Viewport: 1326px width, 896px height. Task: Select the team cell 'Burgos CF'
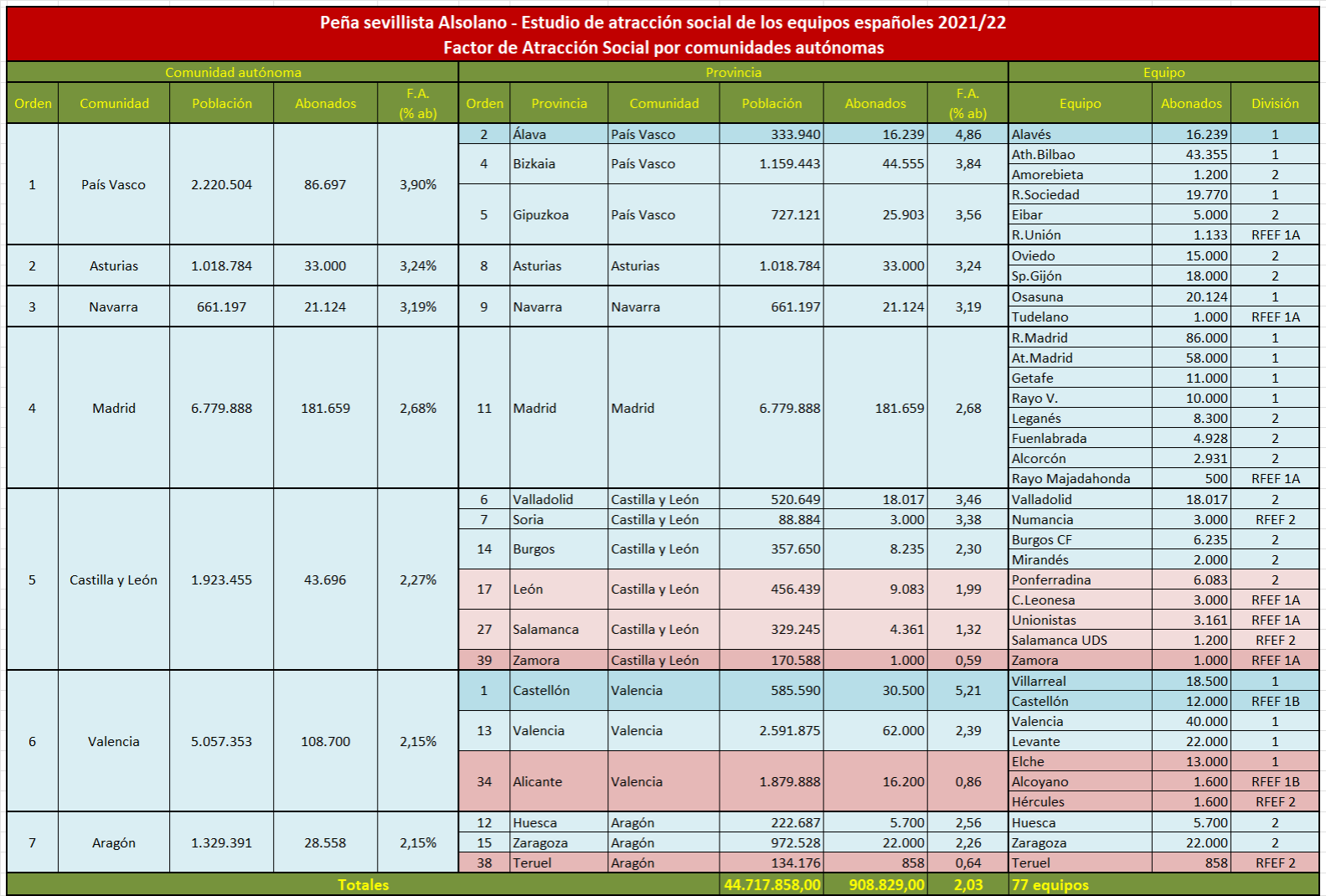point(1081,539)
